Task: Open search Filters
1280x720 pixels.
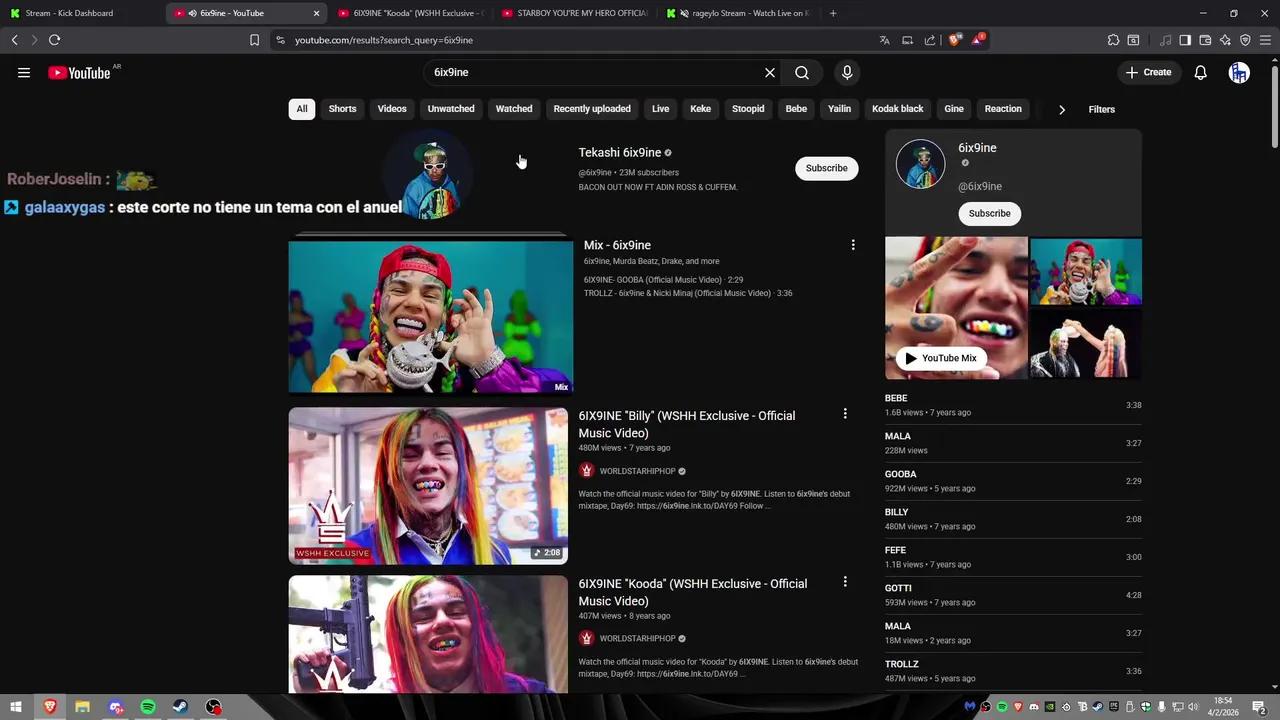Action: pos(1101,109)
